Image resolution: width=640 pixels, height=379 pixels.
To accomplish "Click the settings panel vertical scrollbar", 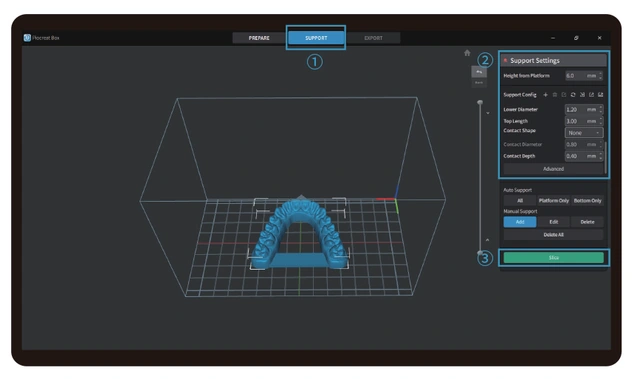I will (x=605, y=157).
